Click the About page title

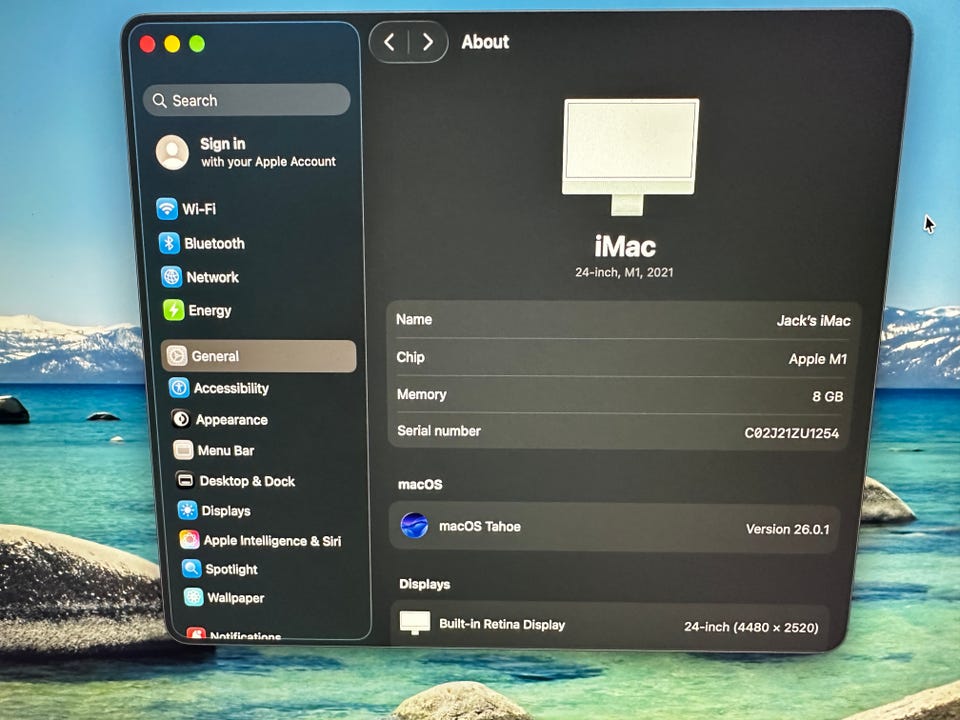486,42
